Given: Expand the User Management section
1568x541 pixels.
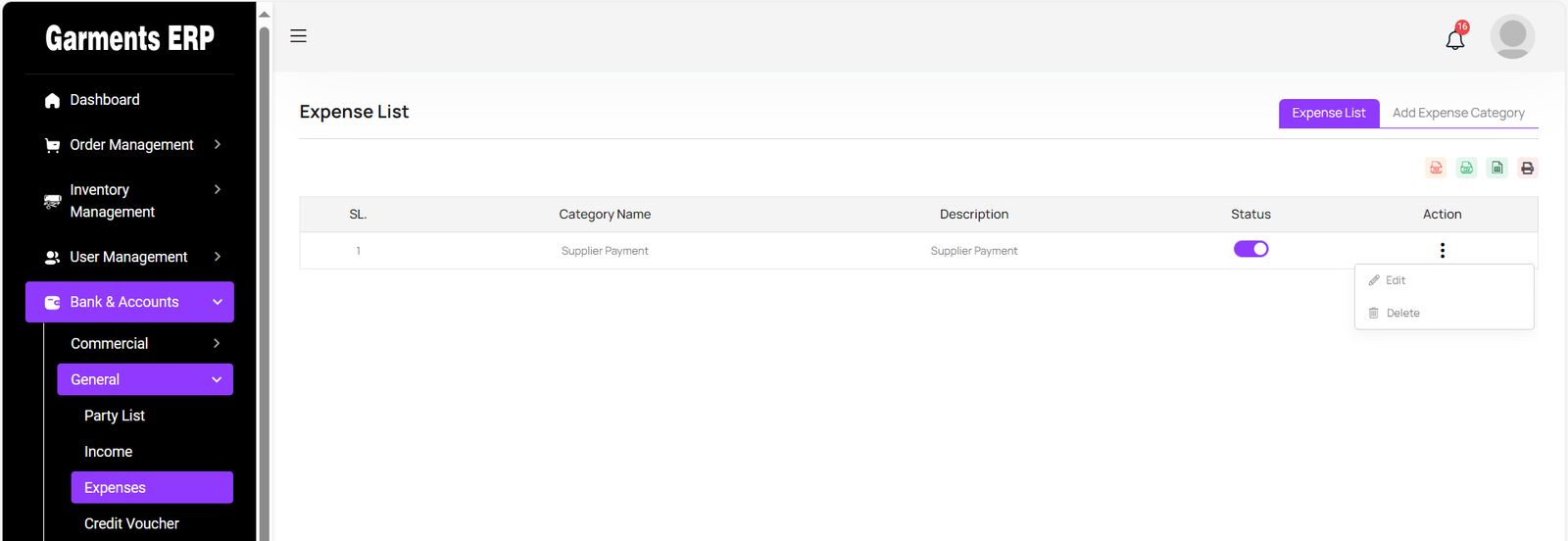Looking at the screenshot, I should 131,257.
